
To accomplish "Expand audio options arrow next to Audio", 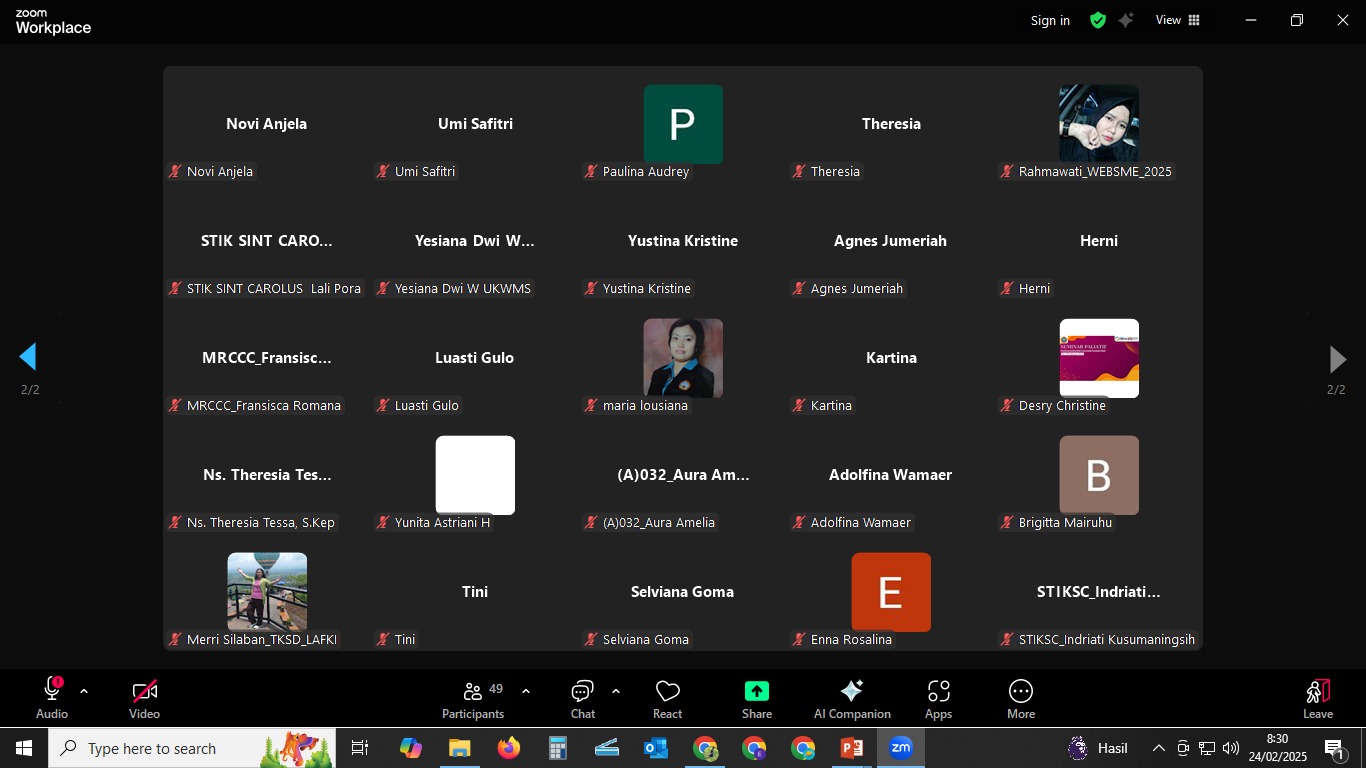I will (84, 691).
